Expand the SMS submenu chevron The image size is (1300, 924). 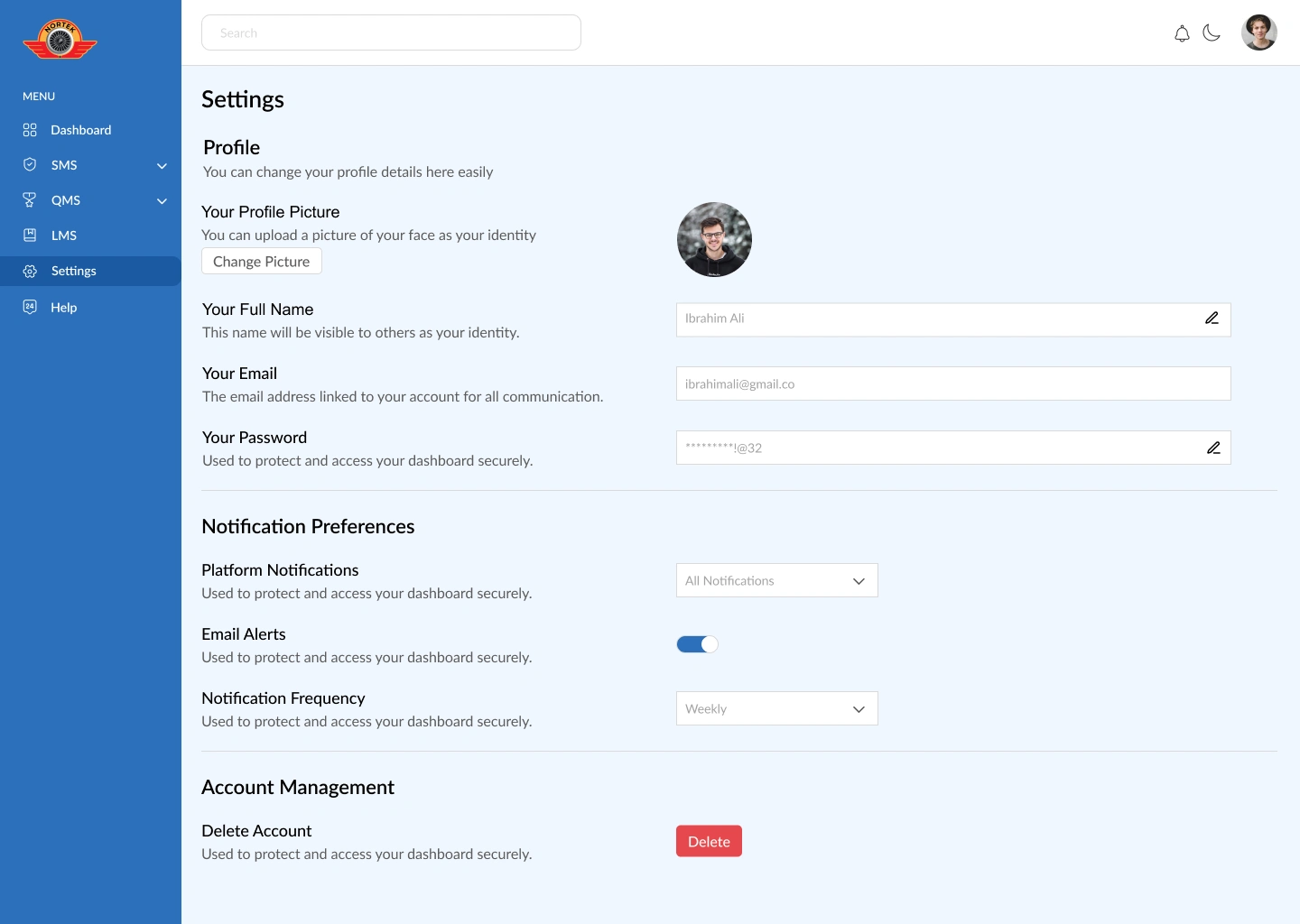162,166
